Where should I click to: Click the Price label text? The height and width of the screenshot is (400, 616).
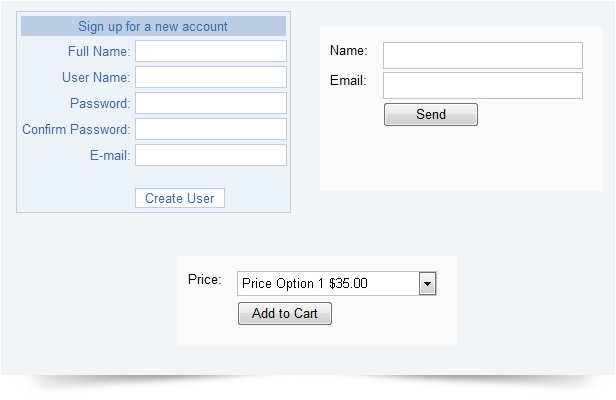(x=204, y=279)
